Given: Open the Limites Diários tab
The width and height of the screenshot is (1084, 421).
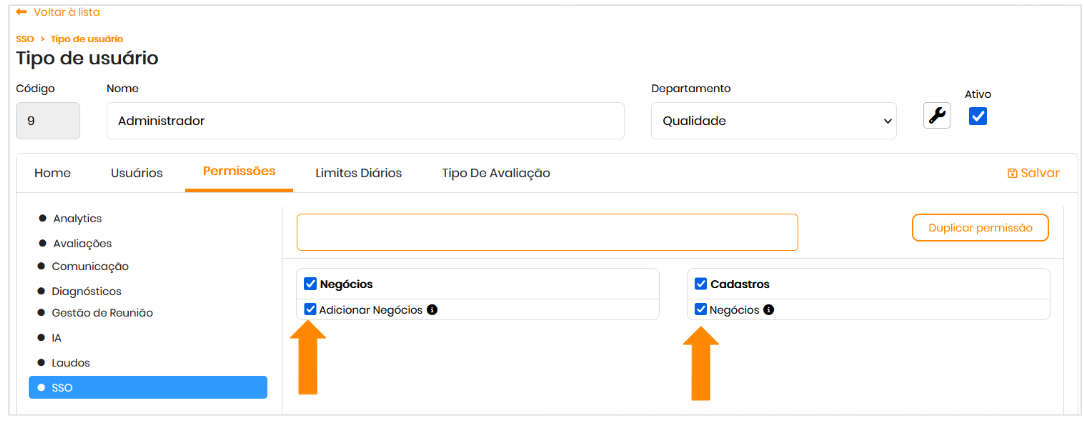Looking at the screenshot, I should pos(358,173).
